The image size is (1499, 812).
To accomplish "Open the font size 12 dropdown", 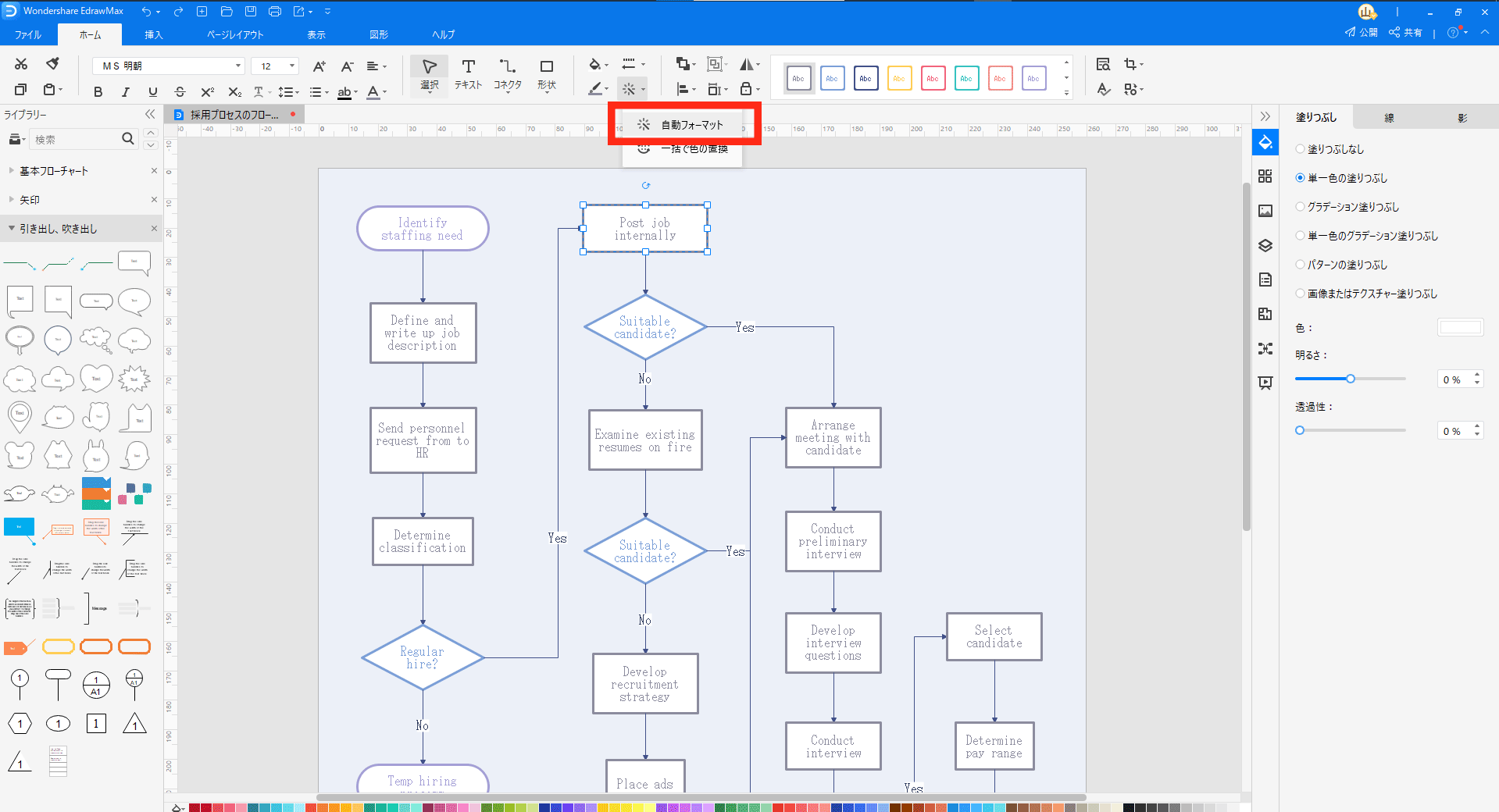I will point(292,66).
